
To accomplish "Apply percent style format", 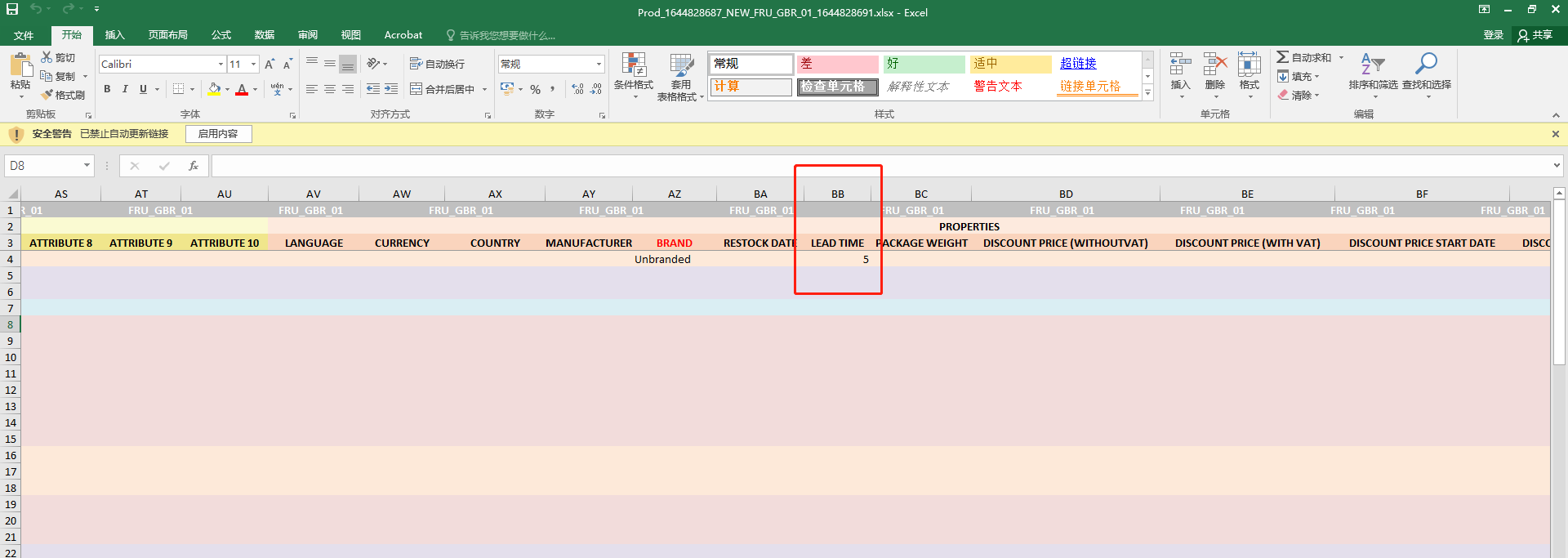I will [x=535, y=89].
